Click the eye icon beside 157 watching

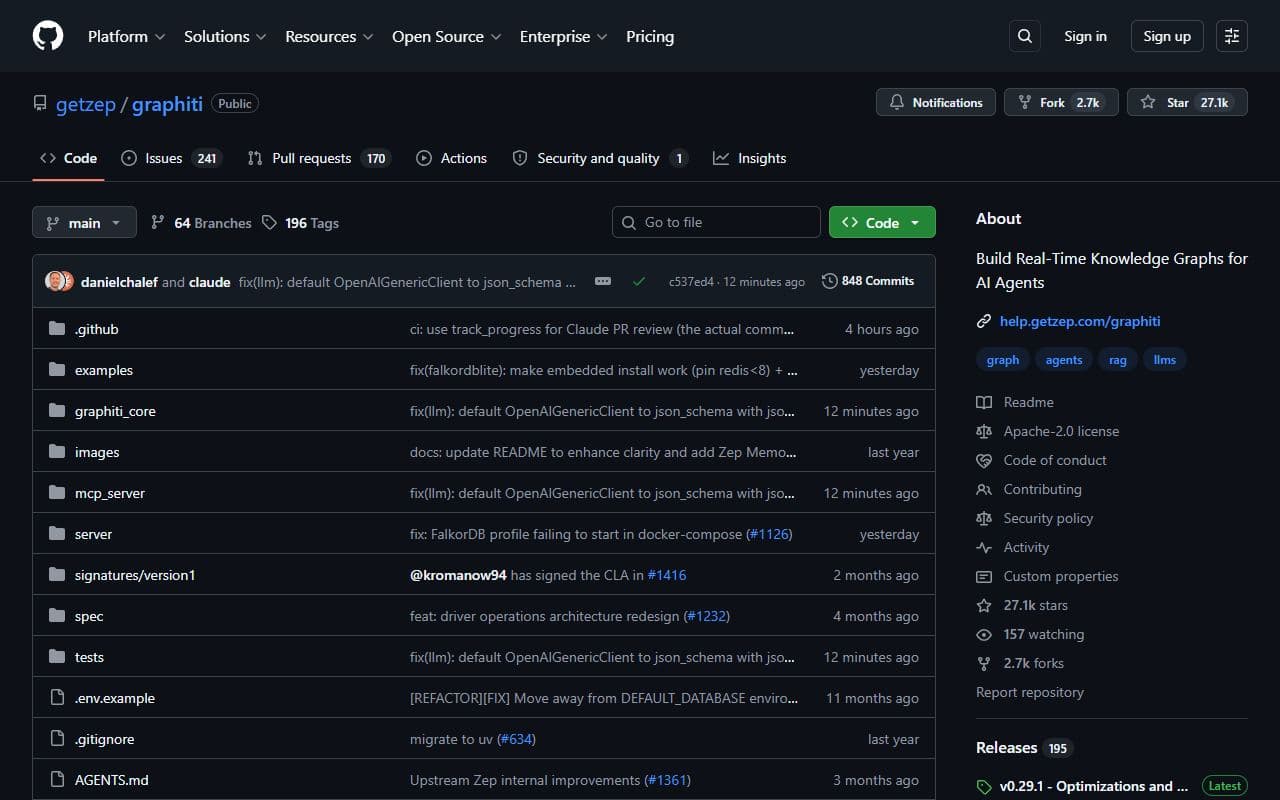tap(984, 634)
